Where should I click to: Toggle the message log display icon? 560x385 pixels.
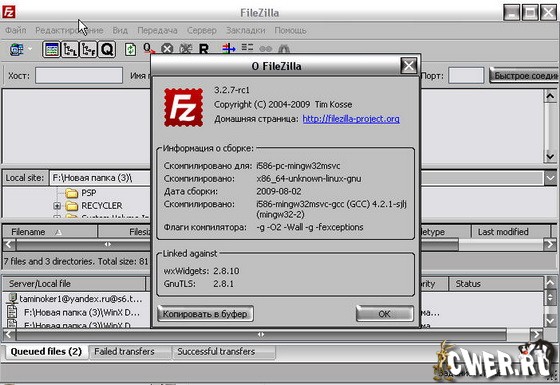(x=51, y=49)
